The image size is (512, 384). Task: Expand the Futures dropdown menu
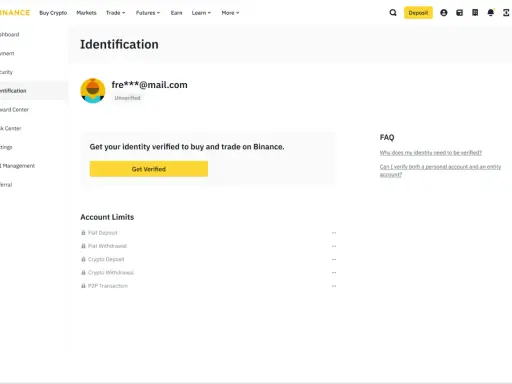tap(148, 13)
